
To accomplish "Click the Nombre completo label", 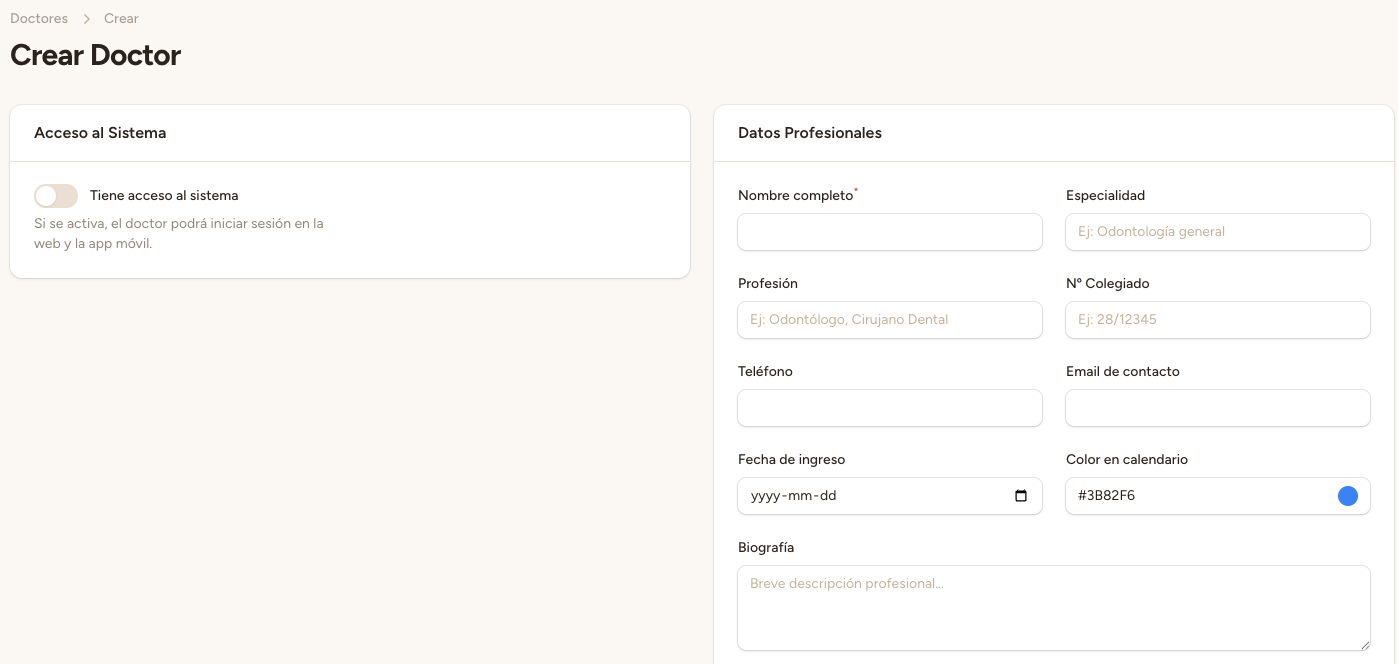I will click(x=796, y=196).
